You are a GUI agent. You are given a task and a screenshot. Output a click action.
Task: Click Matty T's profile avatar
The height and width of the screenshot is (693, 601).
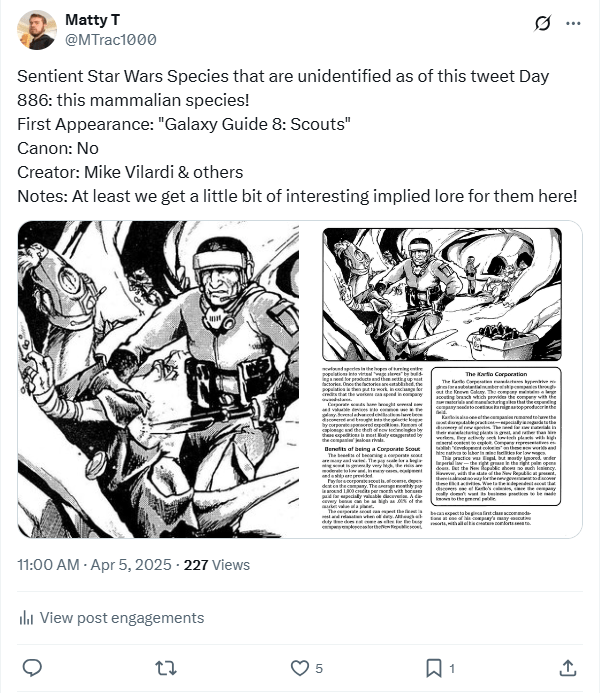[37, 30]
